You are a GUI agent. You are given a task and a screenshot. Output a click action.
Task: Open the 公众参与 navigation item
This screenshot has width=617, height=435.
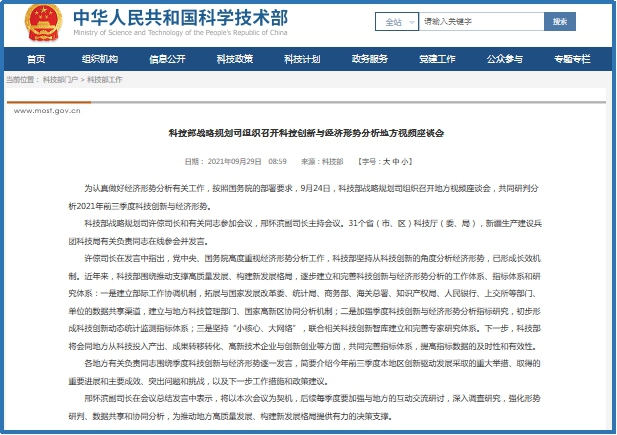pos(504,59)
